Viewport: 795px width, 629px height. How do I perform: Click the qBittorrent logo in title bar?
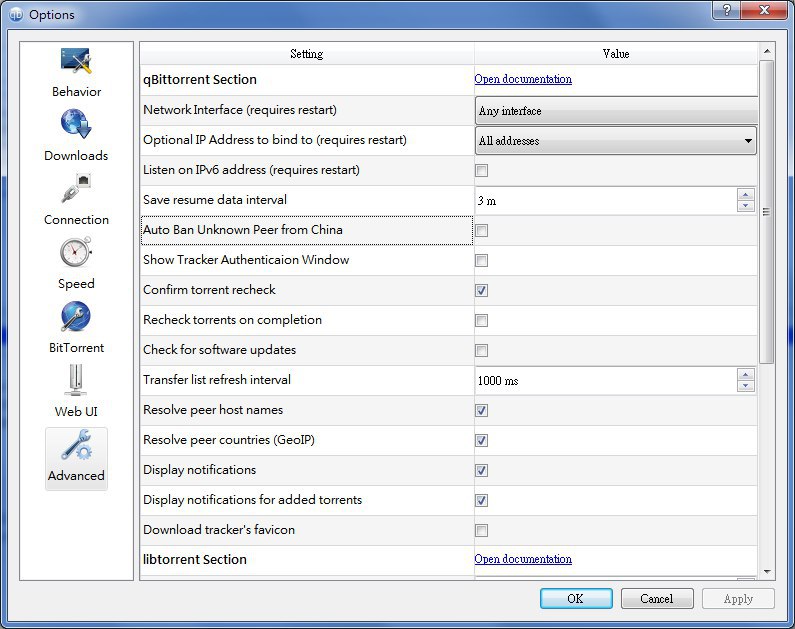point(16,15)
